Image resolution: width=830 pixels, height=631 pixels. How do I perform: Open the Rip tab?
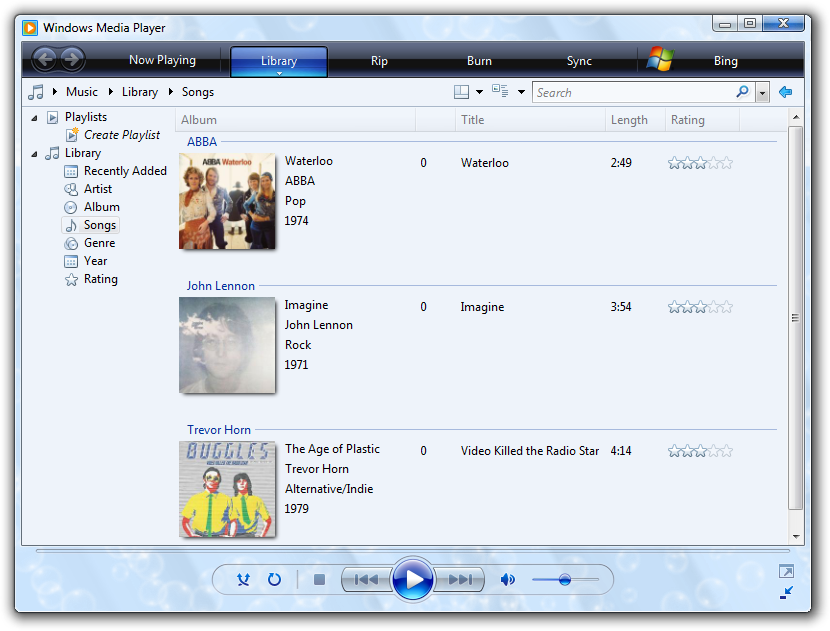click(x=379, y=61)
